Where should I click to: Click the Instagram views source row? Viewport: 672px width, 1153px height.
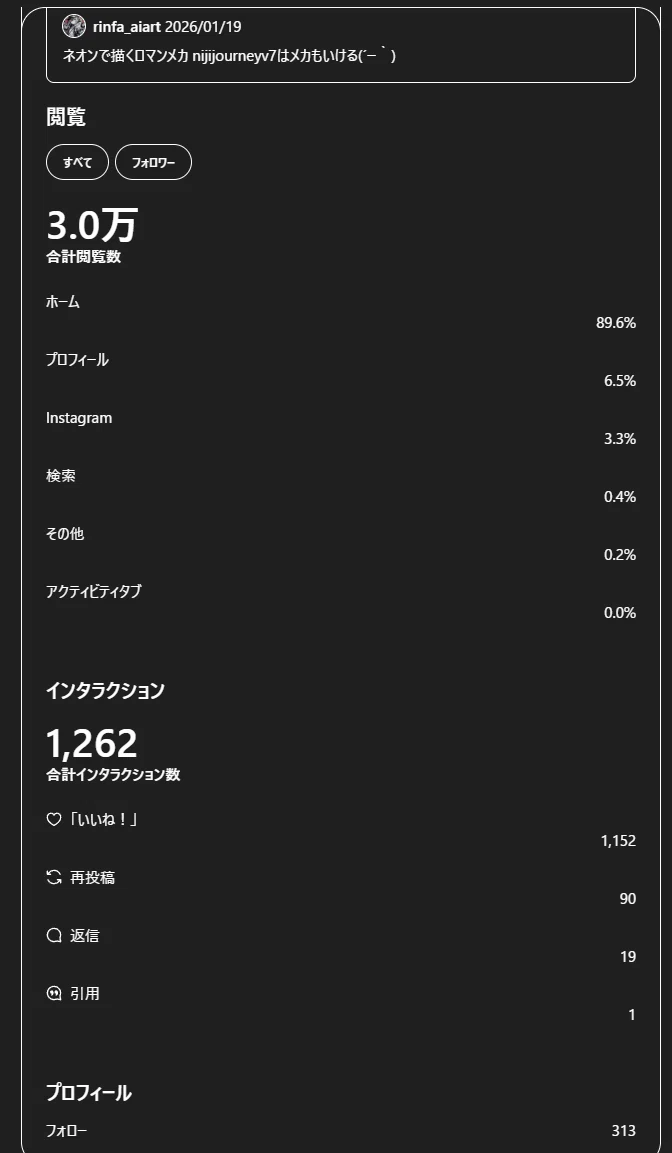click(341, 428)
